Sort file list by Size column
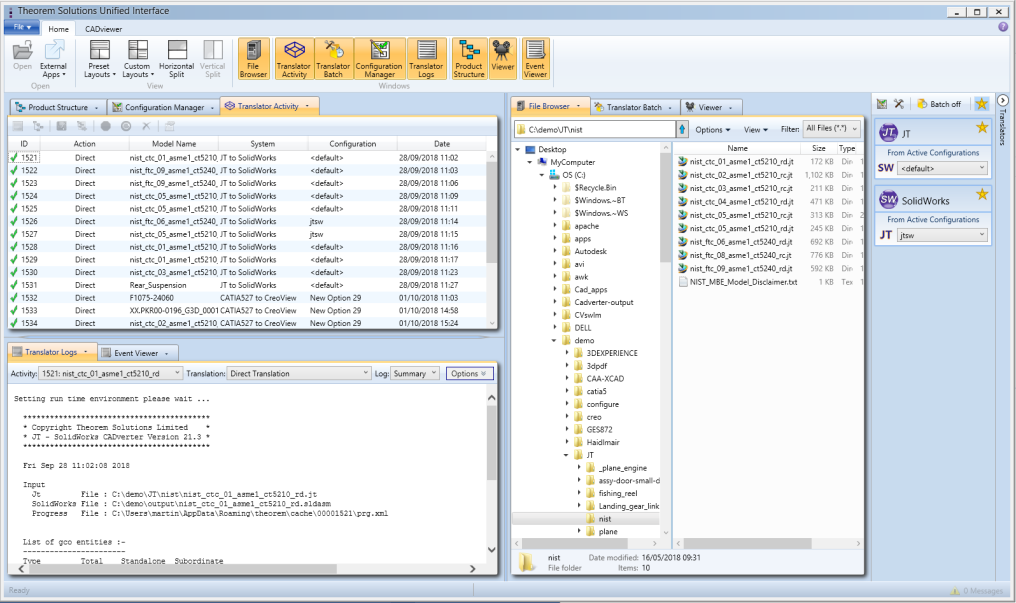1016x603 pixels. (819, 148)
